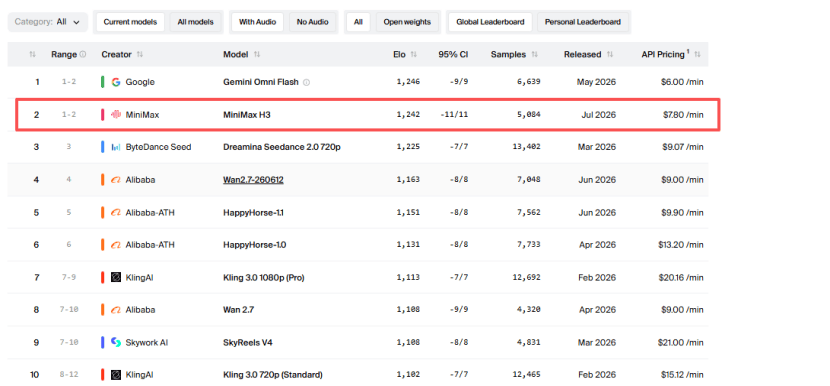This screenshot has height=386, width=830.
Task: Click the sample count 13,402
Action: (x=526, y=147)
